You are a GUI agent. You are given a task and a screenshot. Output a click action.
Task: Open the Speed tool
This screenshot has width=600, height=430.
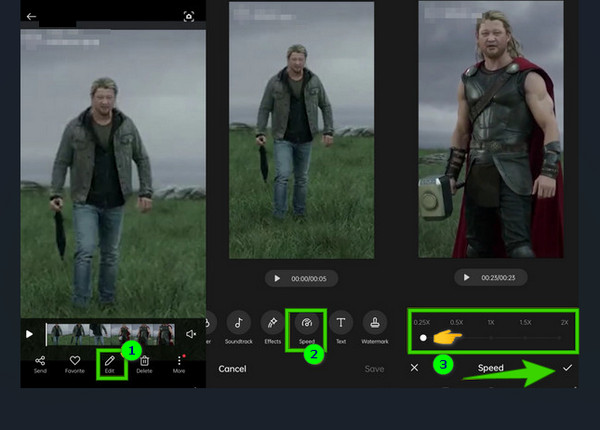(307, 328)
